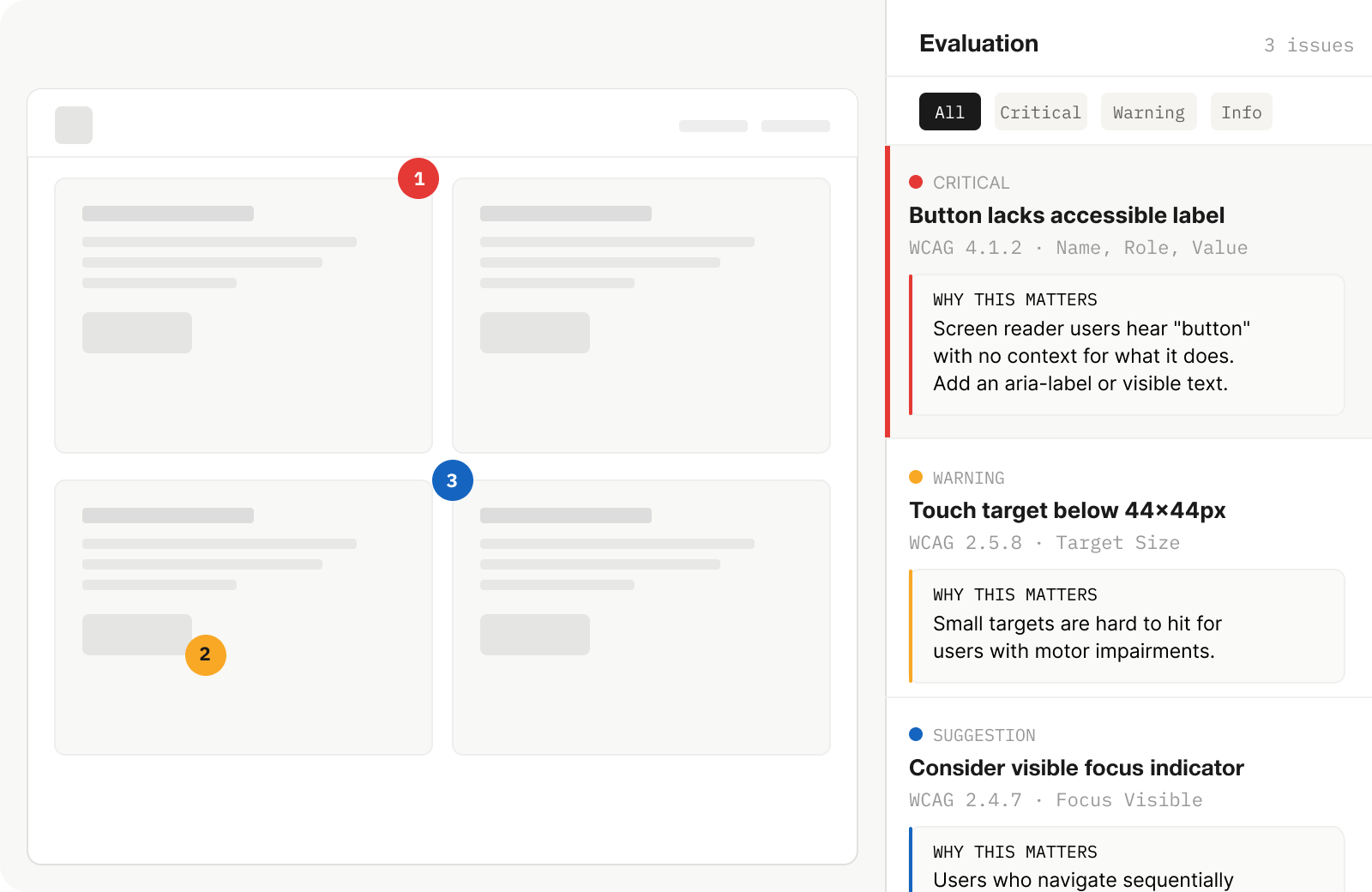Filter issues by Warning
Viewport: 1372px width, 892px height.
pyautogui.click(x=1149, y=111)
